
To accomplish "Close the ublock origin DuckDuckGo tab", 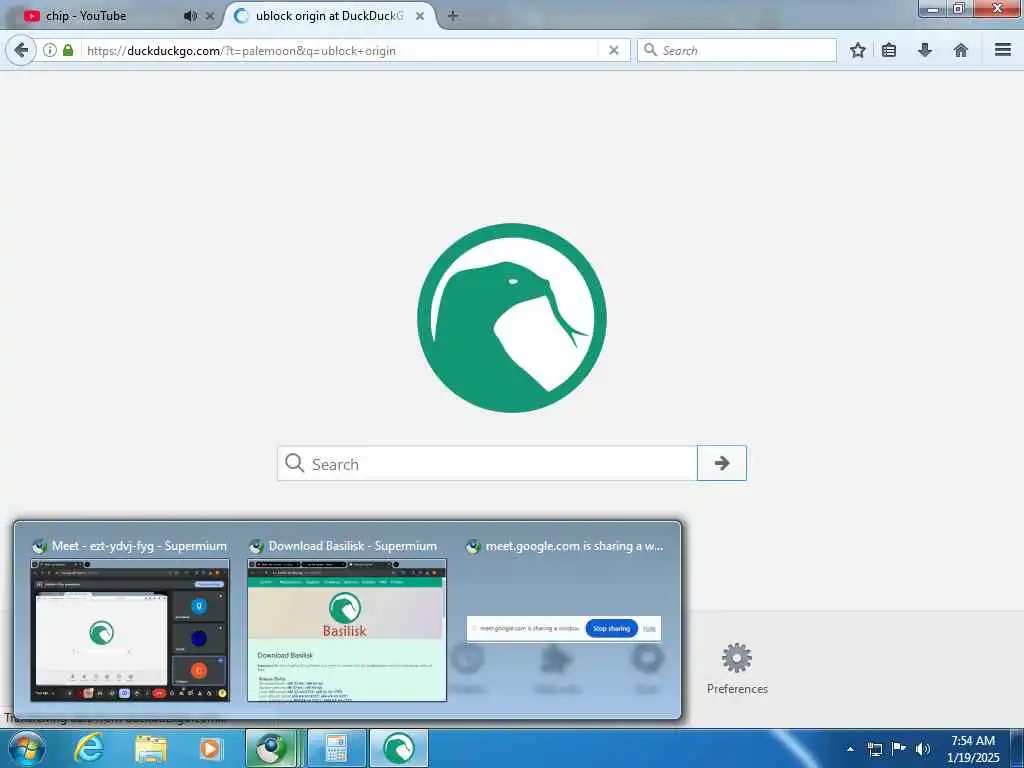I will [420, 16].
